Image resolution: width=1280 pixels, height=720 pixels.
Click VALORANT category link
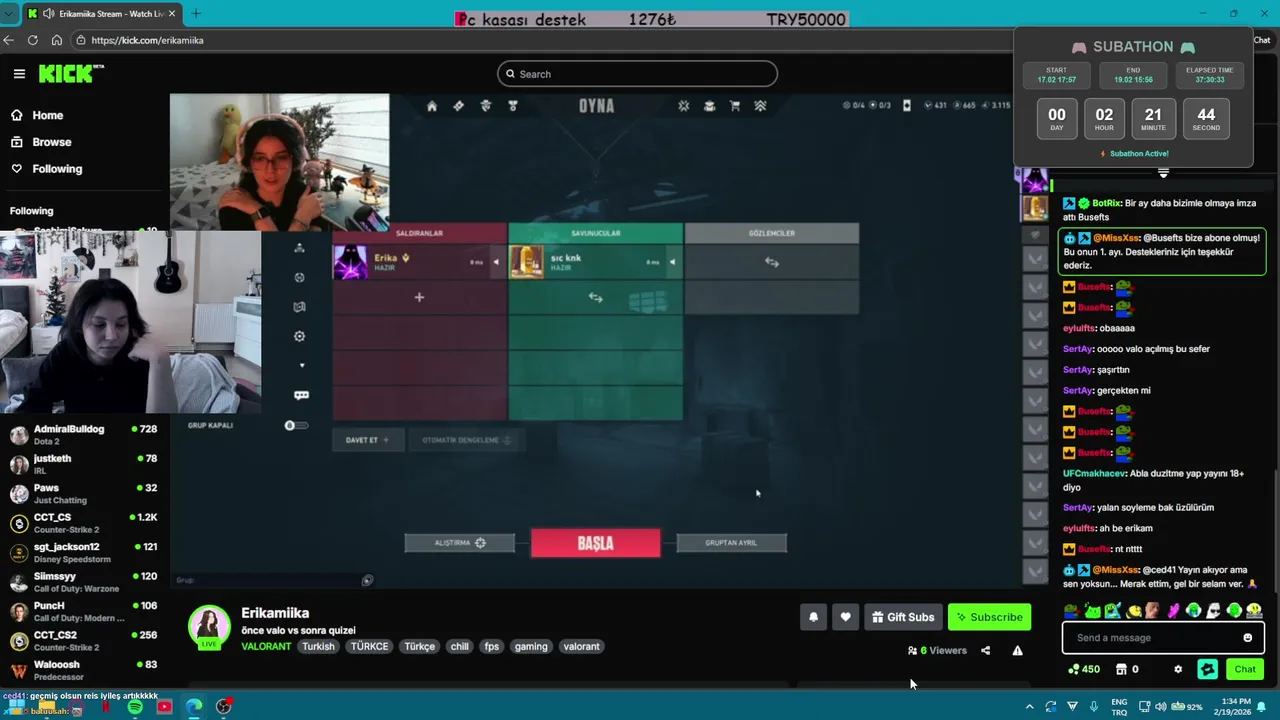pos(266,646)
